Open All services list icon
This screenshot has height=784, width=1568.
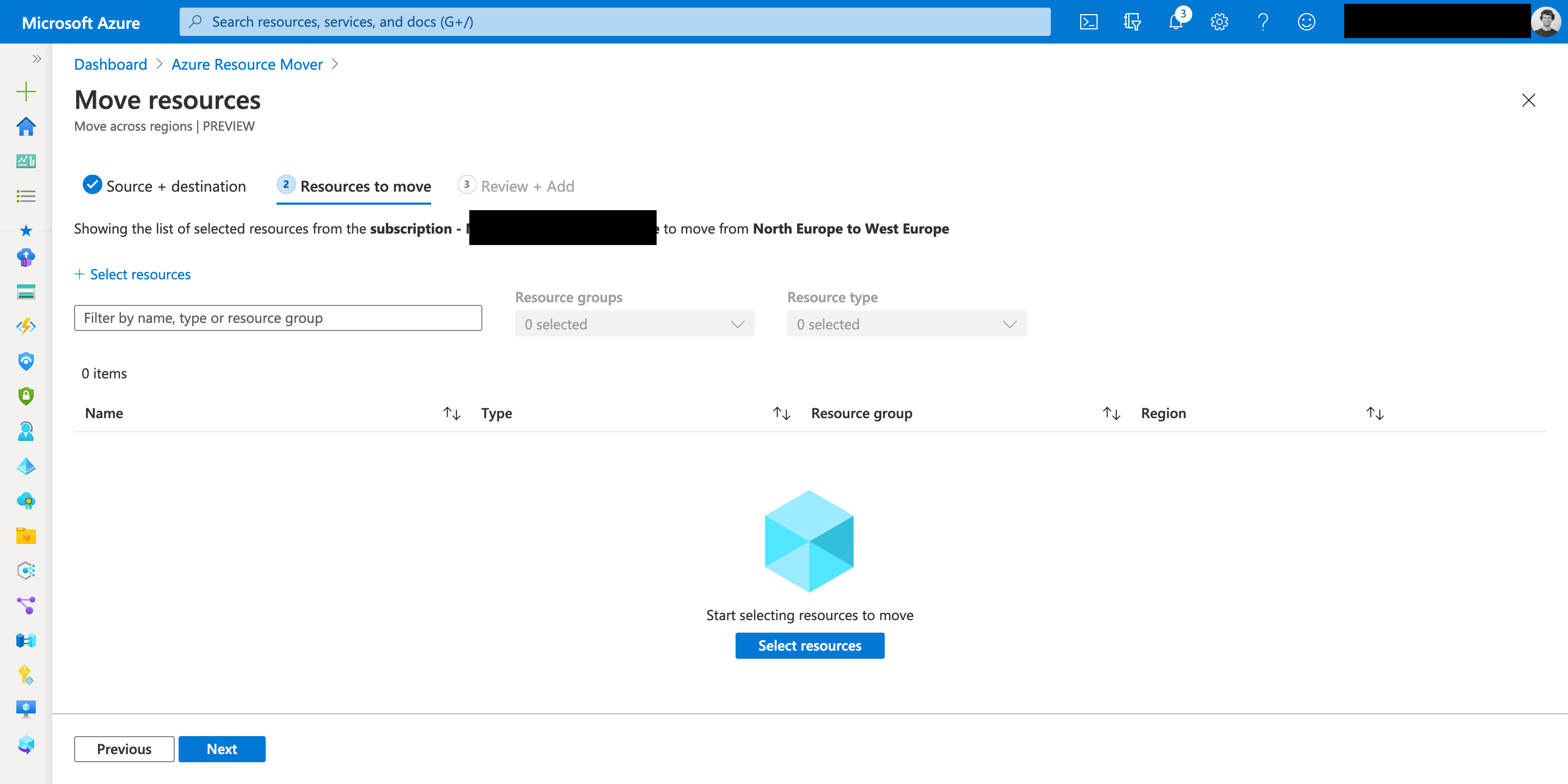(26, 196)
